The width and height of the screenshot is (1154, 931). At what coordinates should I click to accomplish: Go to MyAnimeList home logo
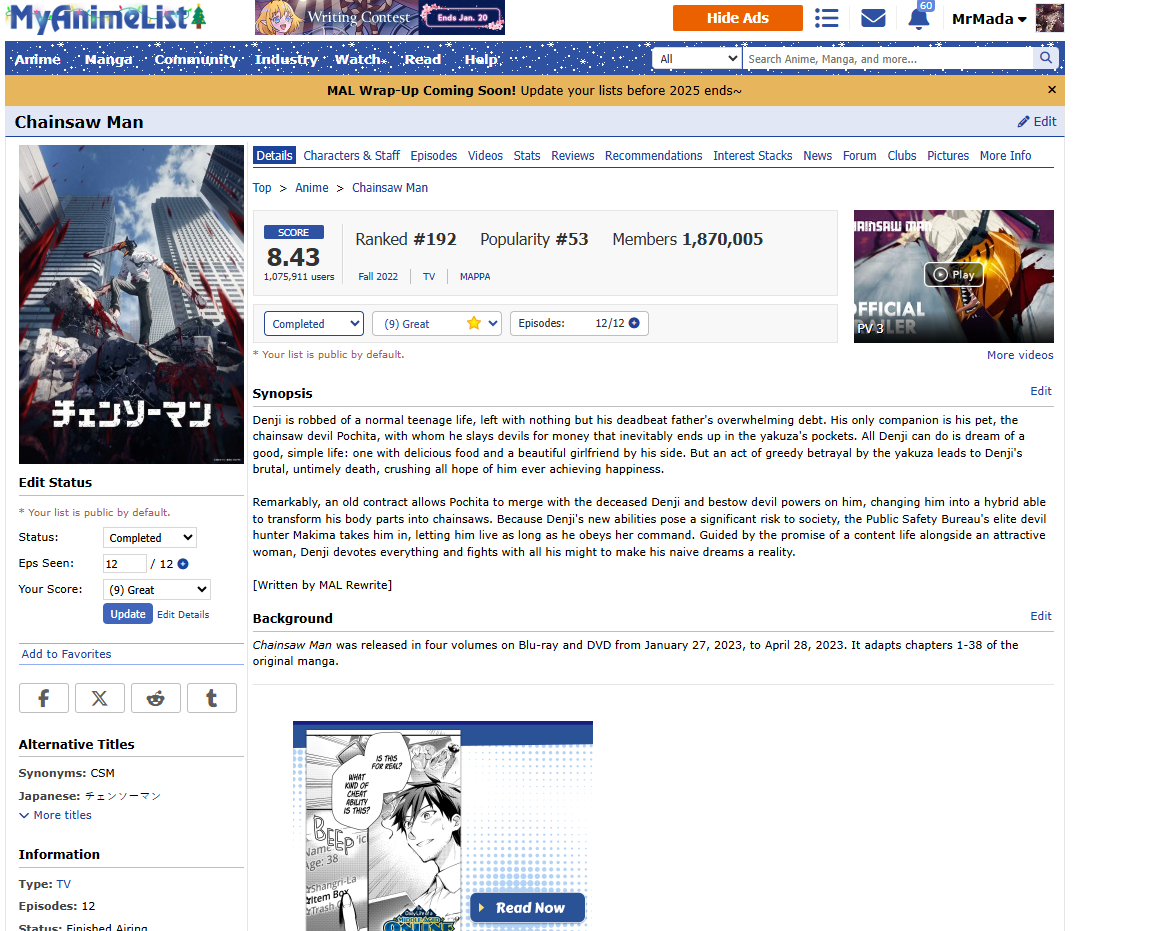106,18
